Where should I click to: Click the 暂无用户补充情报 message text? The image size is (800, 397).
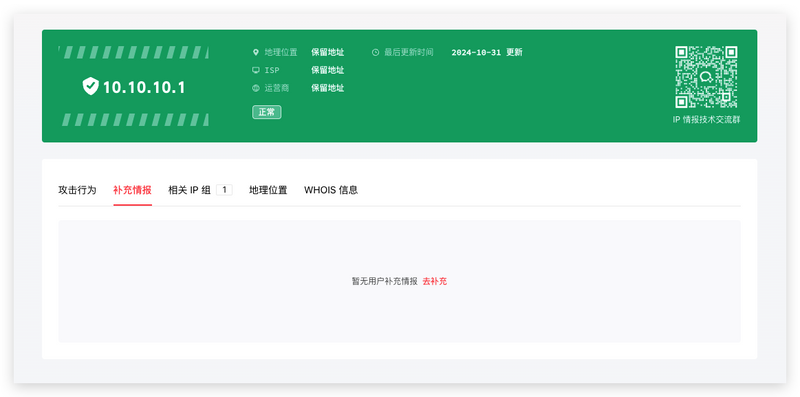tap(385, 281)
